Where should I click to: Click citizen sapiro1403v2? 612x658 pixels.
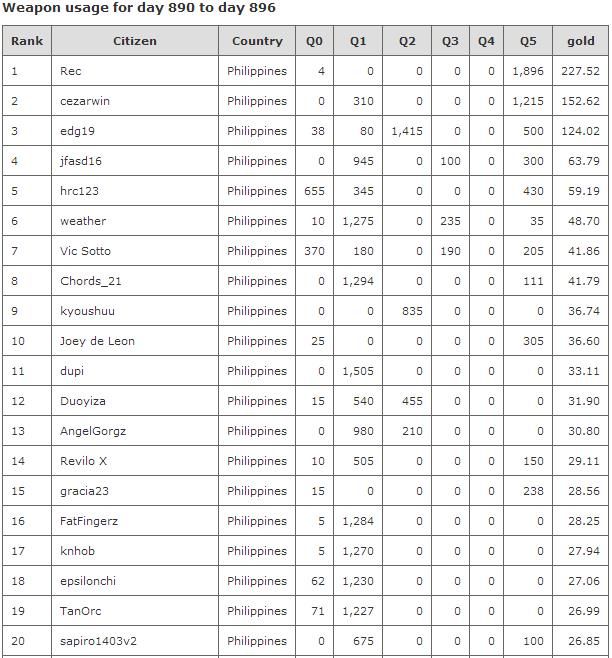point(98,641)
